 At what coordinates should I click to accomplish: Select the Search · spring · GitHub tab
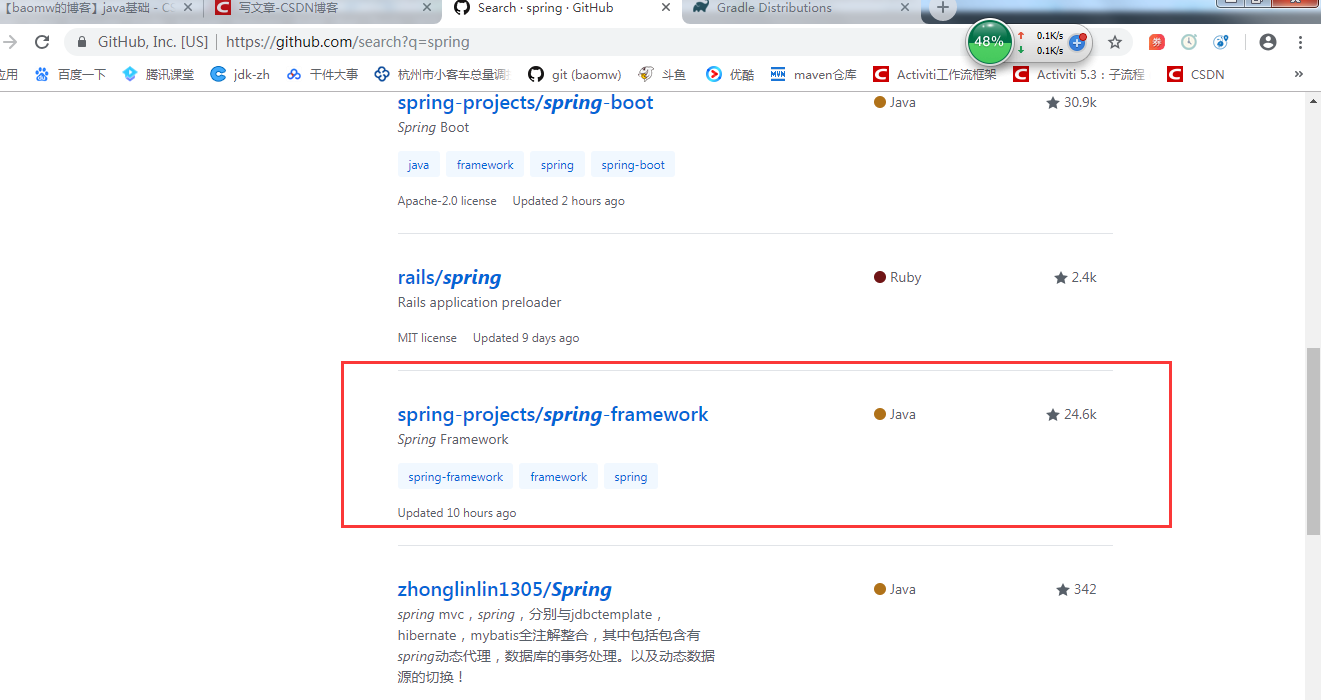click(561, 8)
